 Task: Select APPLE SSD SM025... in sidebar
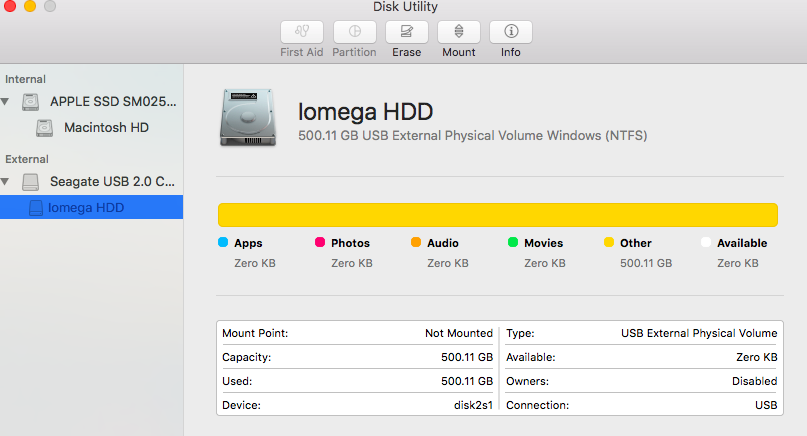click(113, 101)
